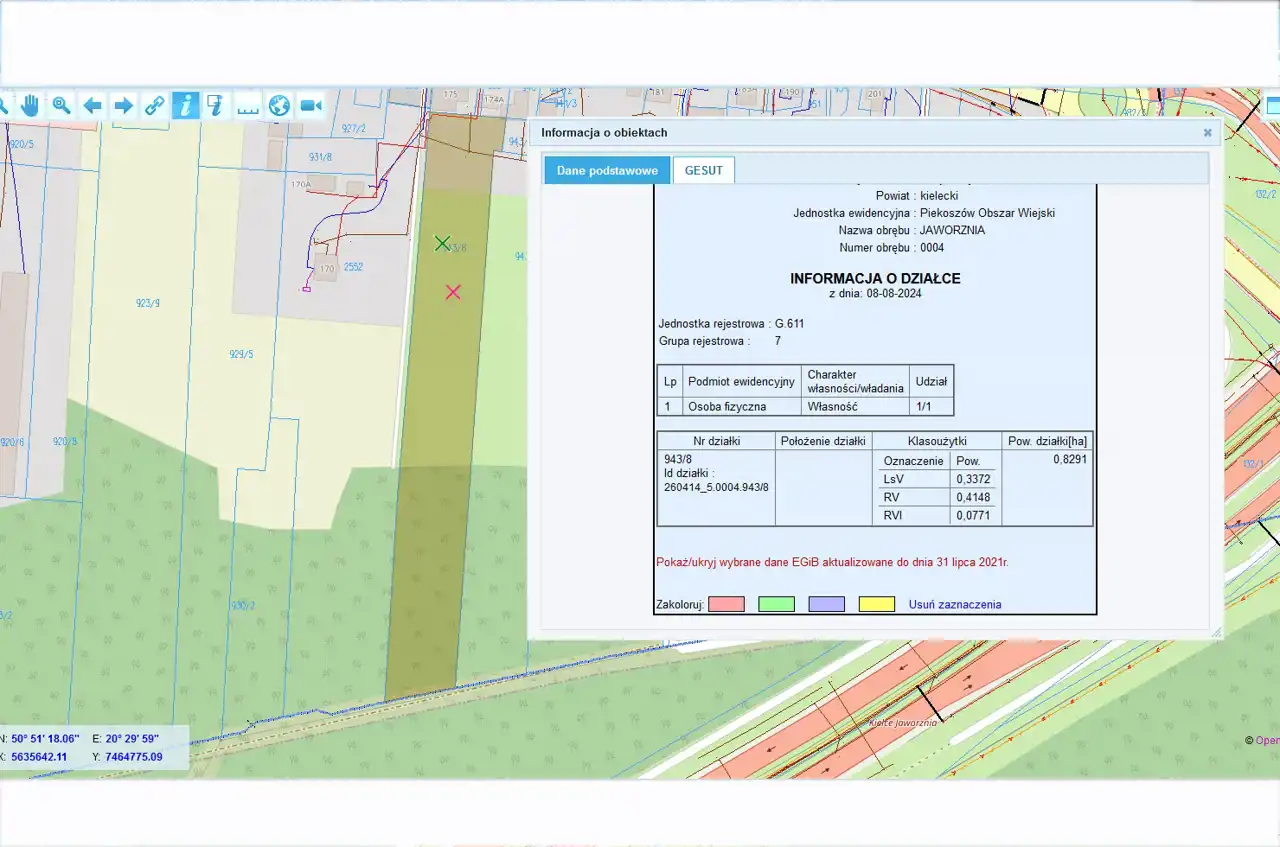Screen dimensions: 1280x847
Task: Toggle the object information tool
Action: coord(185,105)
